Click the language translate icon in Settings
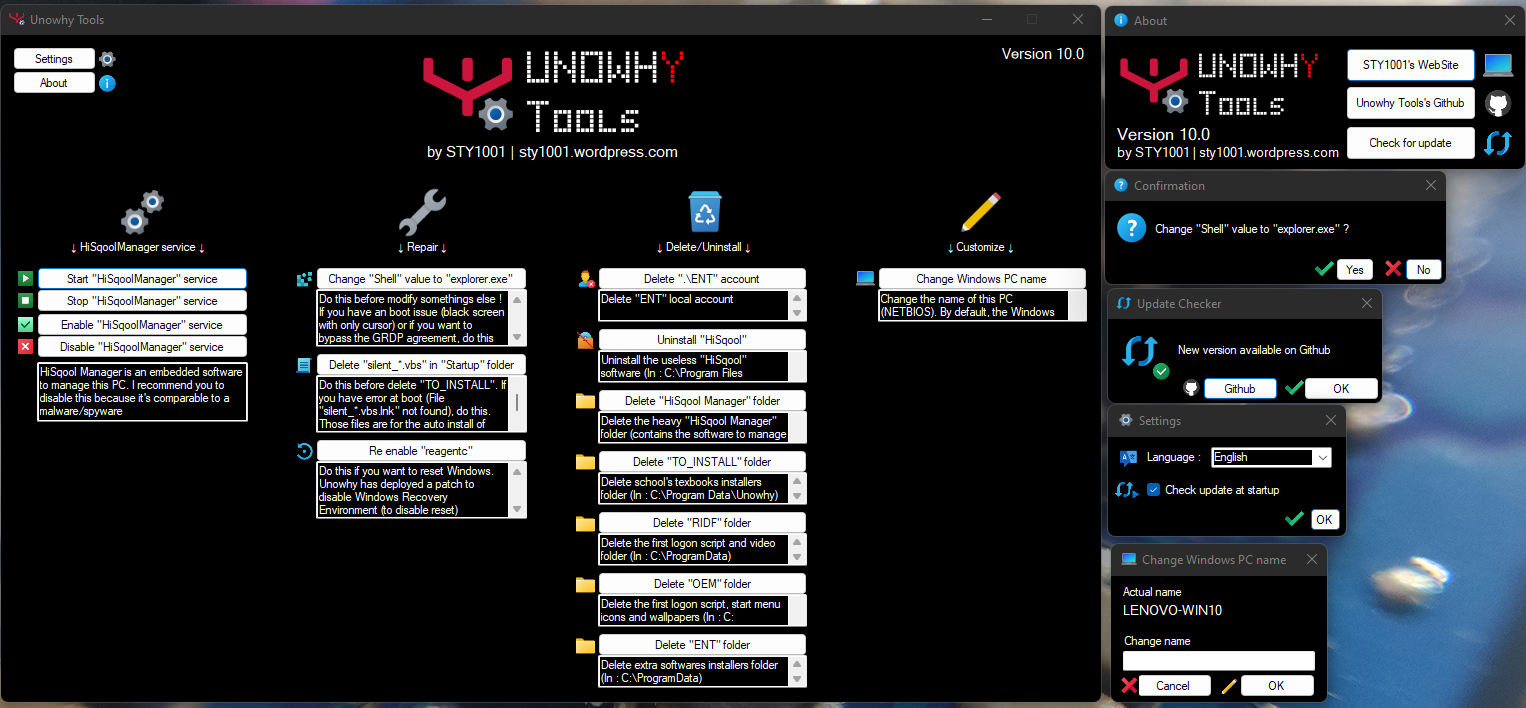This screenshot has width=1526, height=708. [1128, 457]
